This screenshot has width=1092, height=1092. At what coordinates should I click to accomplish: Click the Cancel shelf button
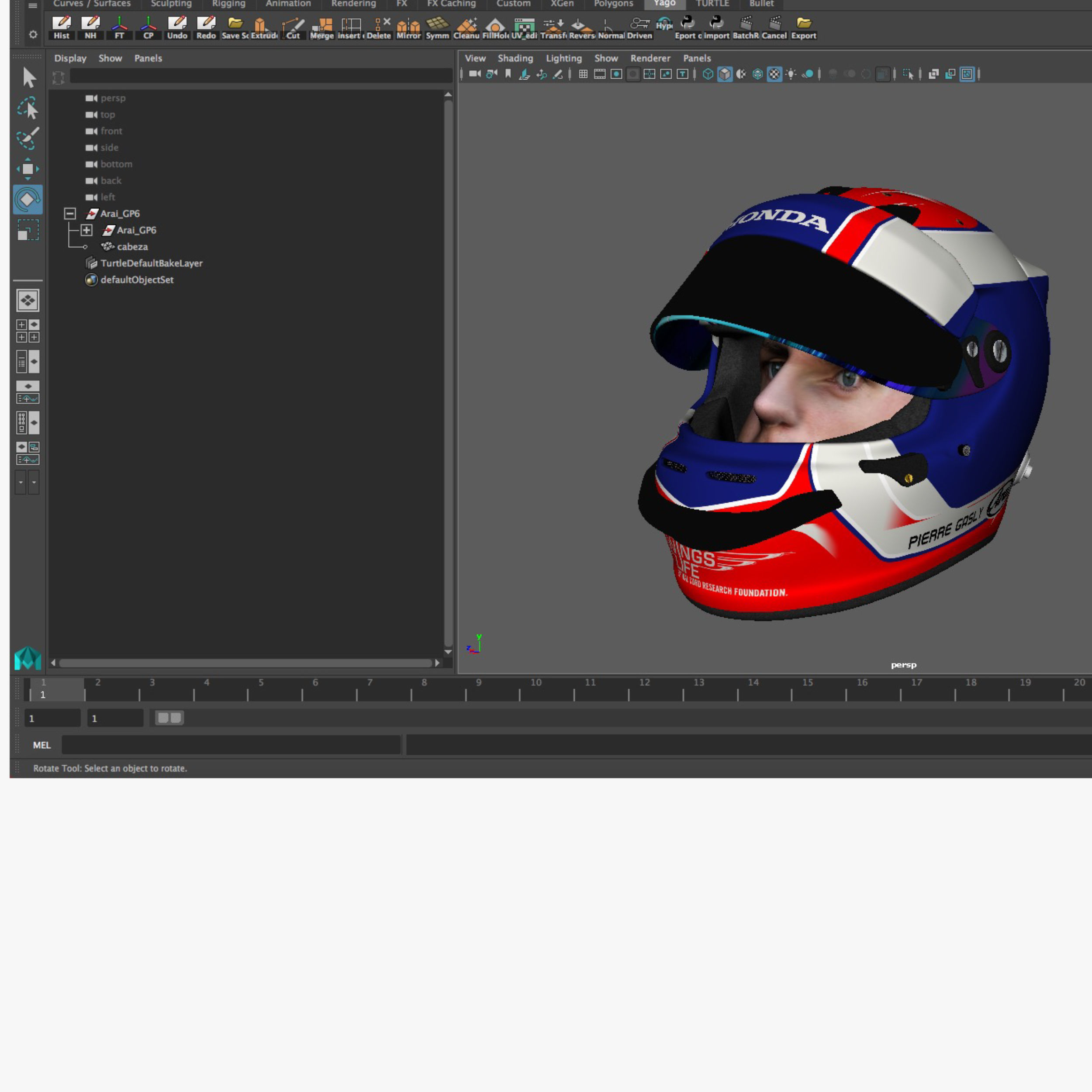pos(774,28)
